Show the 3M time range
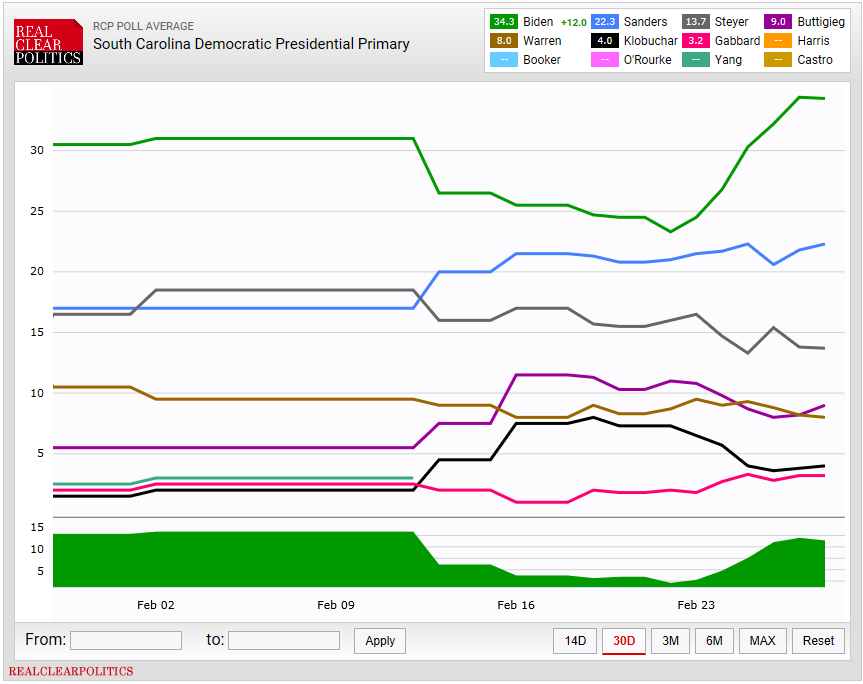This screenshot has height=684, width=863. (670, 641)
